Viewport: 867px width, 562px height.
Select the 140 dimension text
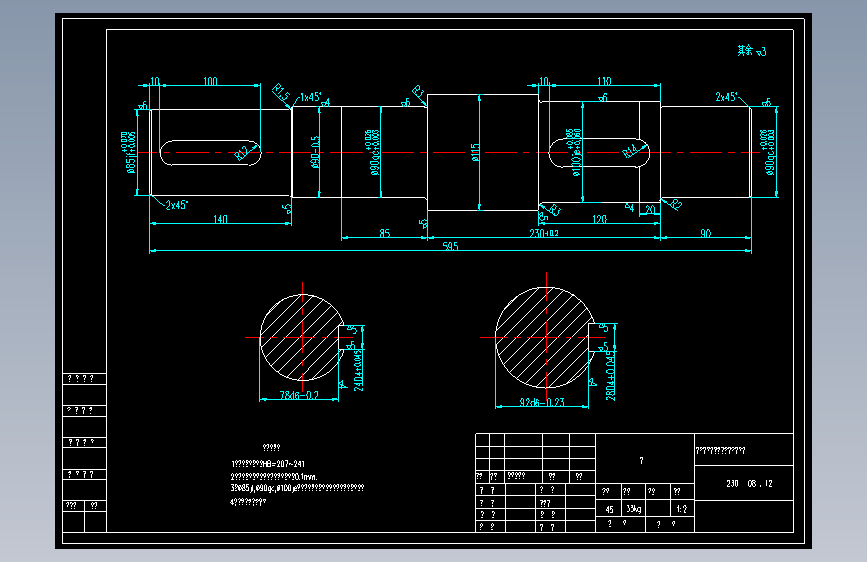pyautogui.click(x=220, y=219)
